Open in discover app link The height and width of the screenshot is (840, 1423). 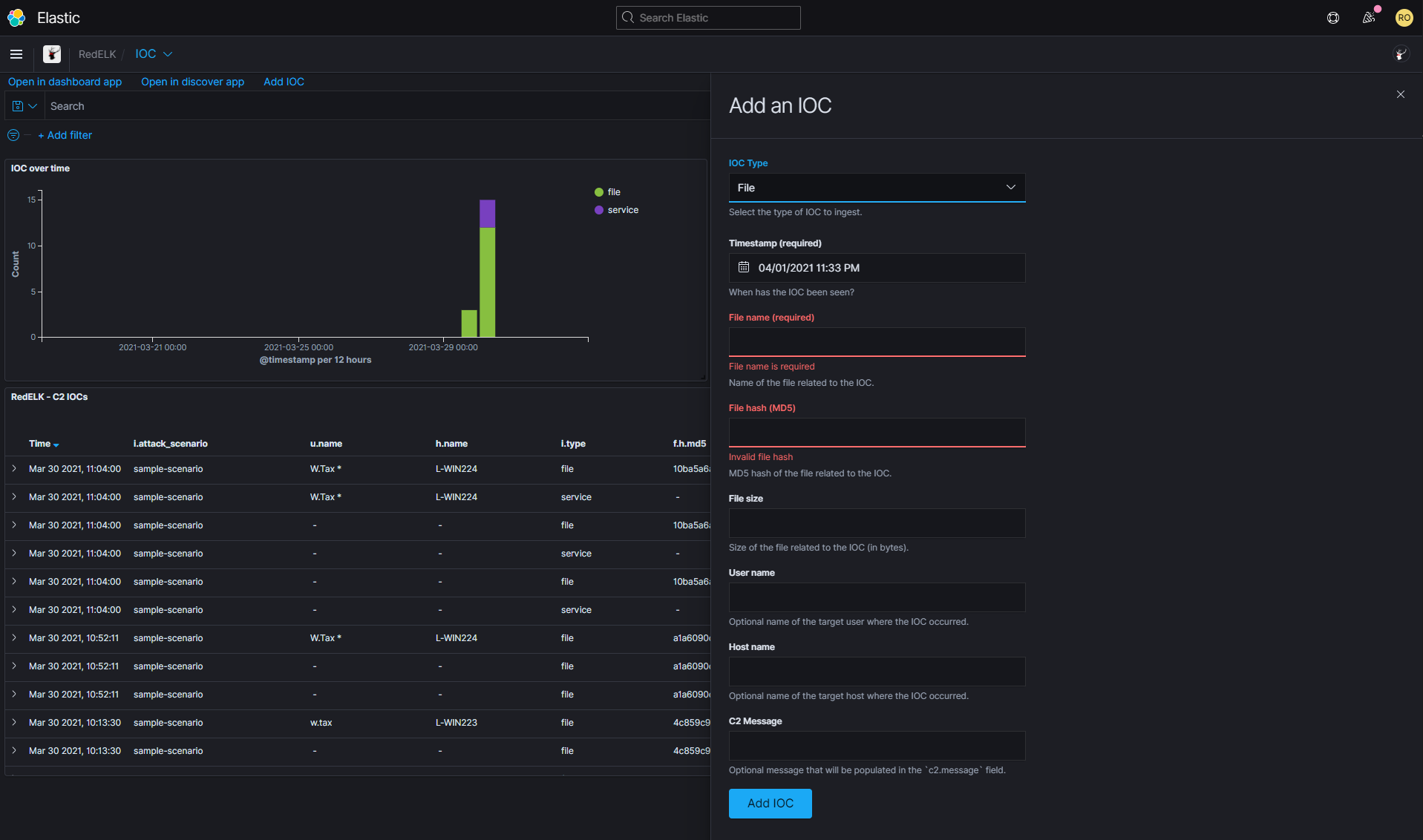coord(192,82)
